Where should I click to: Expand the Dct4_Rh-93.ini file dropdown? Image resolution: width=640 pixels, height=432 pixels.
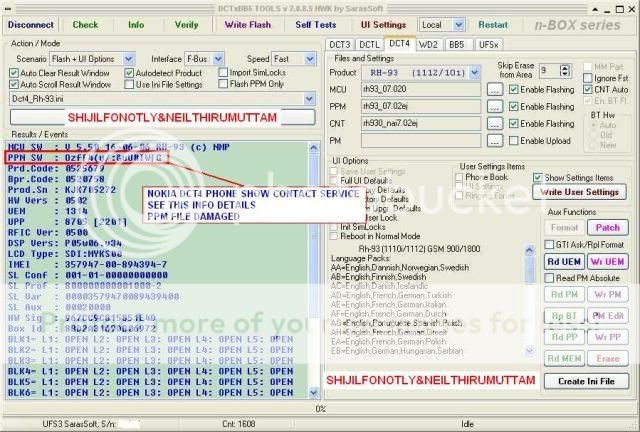[x=309, y=98]
